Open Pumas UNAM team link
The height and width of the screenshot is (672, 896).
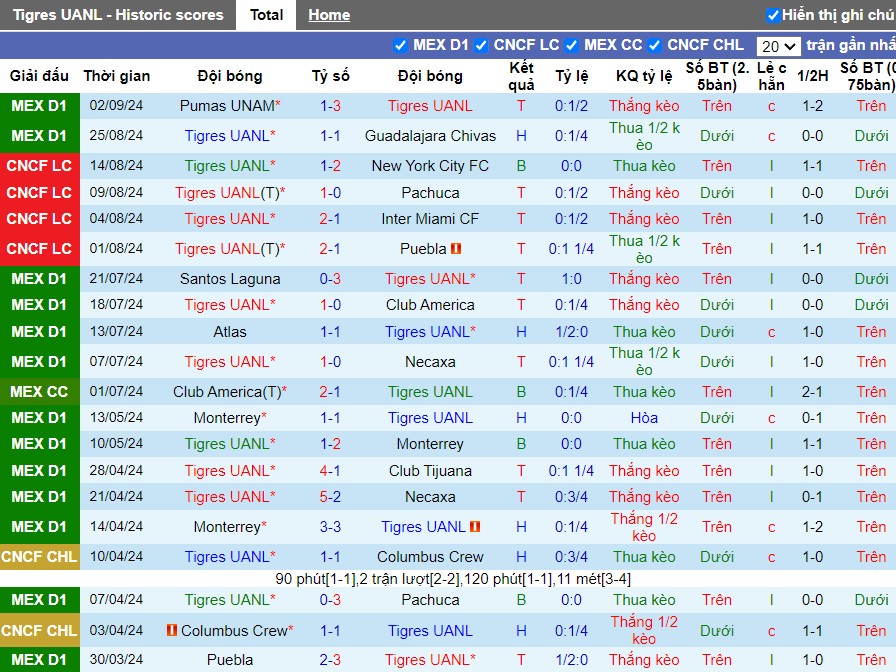click(227, 106)
